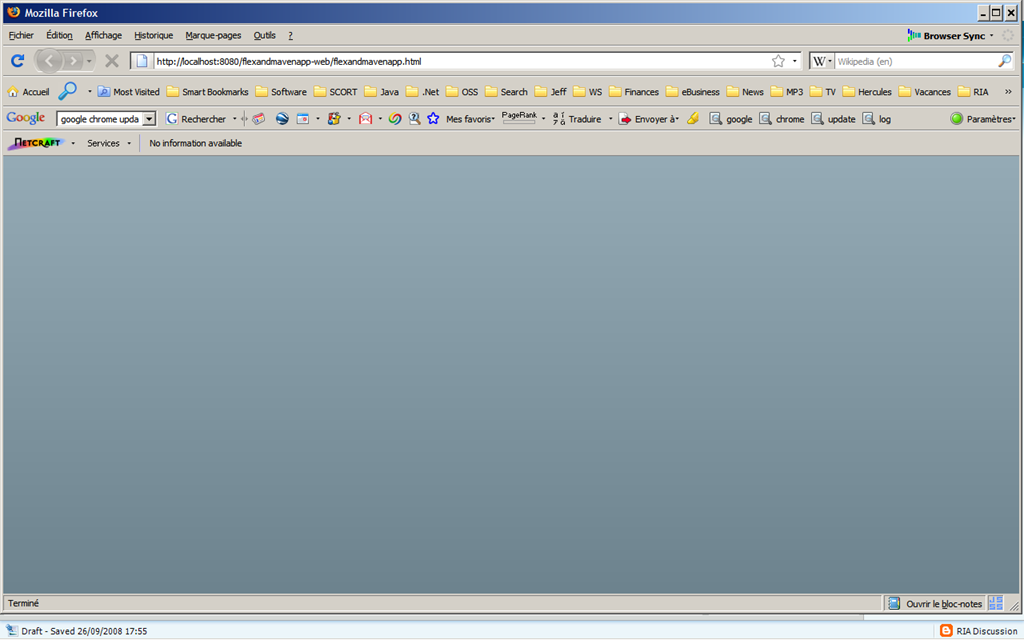Reload the page with the refresh icon

coord(18,61)
